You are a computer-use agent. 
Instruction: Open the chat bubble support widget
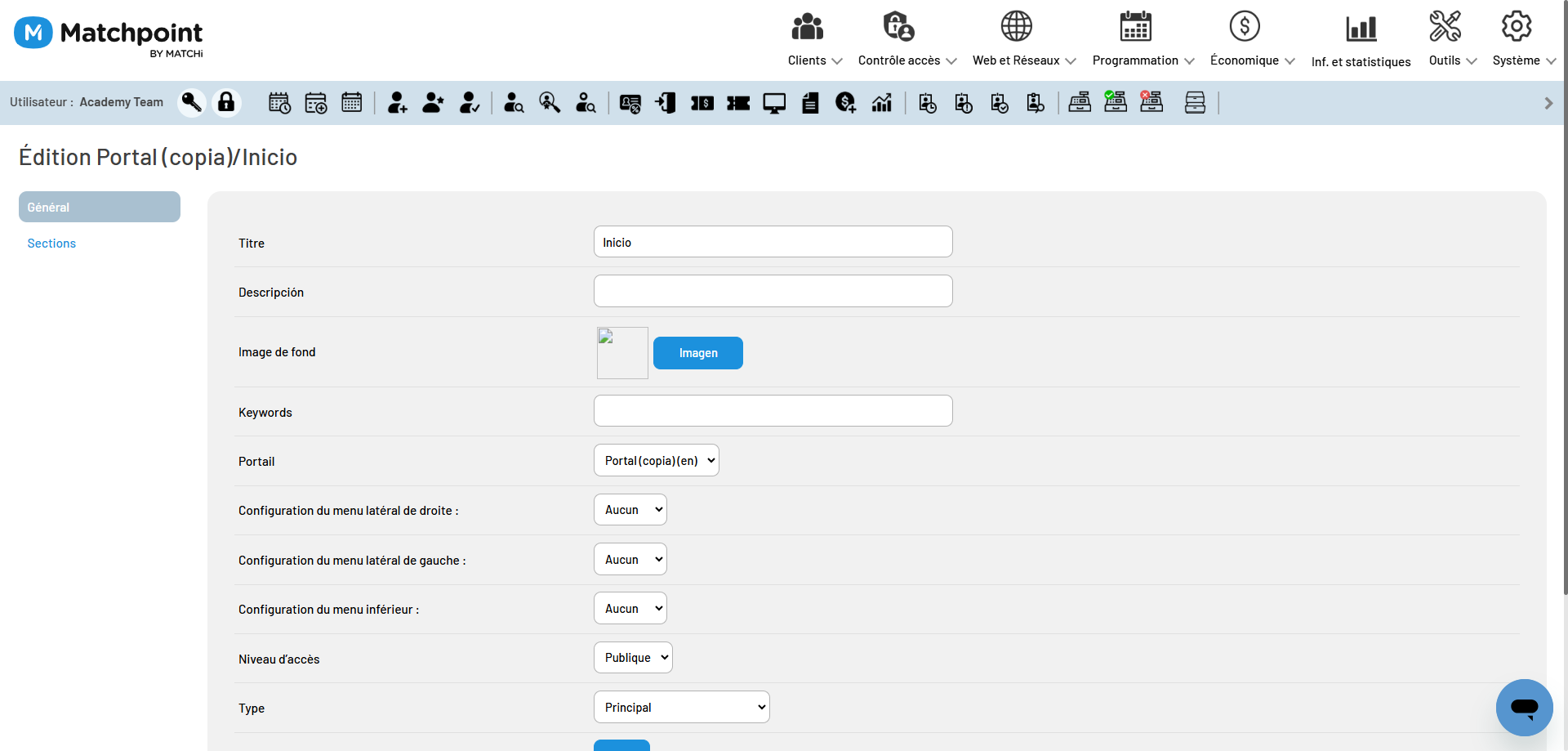1524,707
